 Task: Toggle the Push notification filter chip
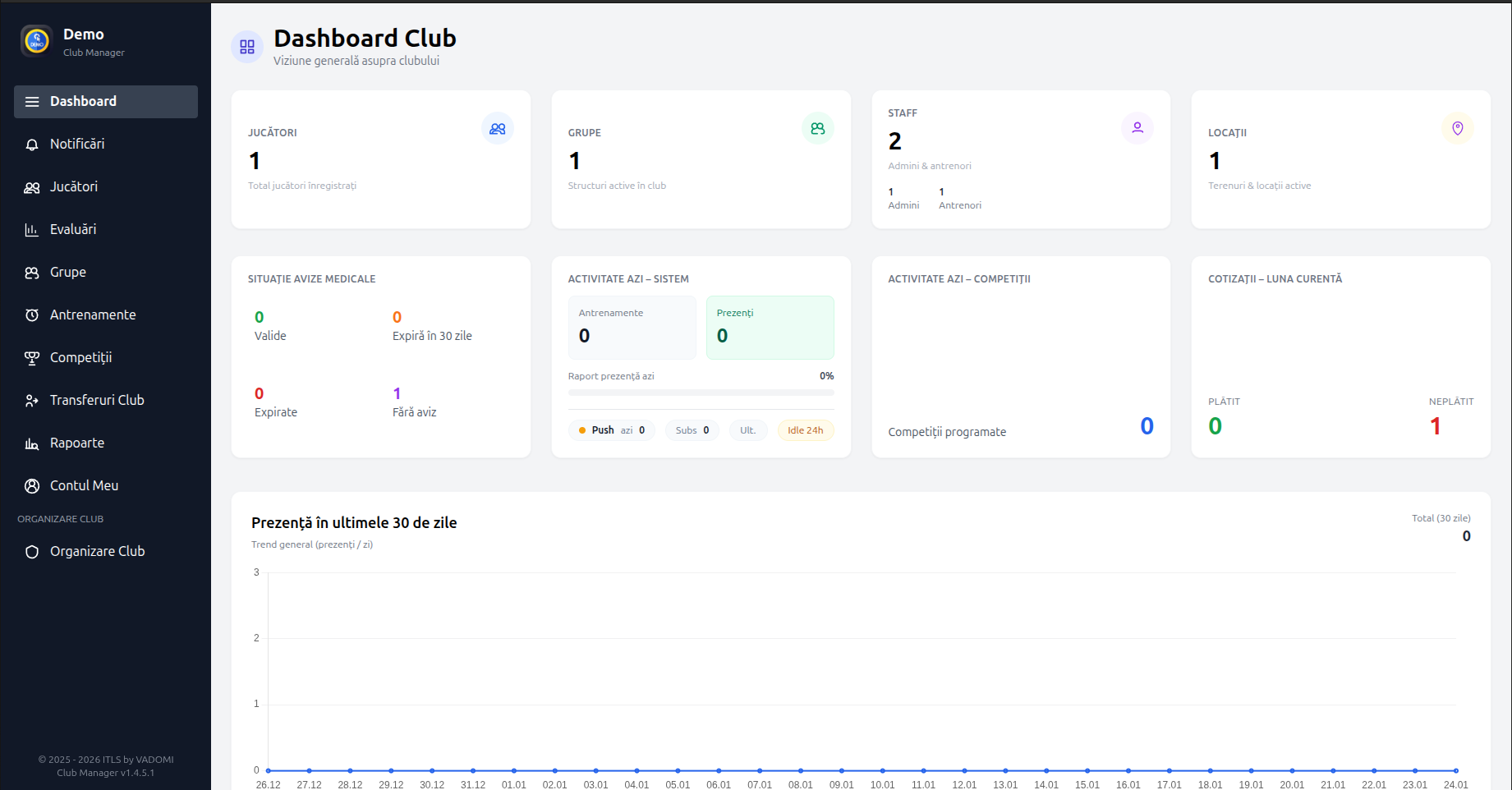click(x=611, y=429)
